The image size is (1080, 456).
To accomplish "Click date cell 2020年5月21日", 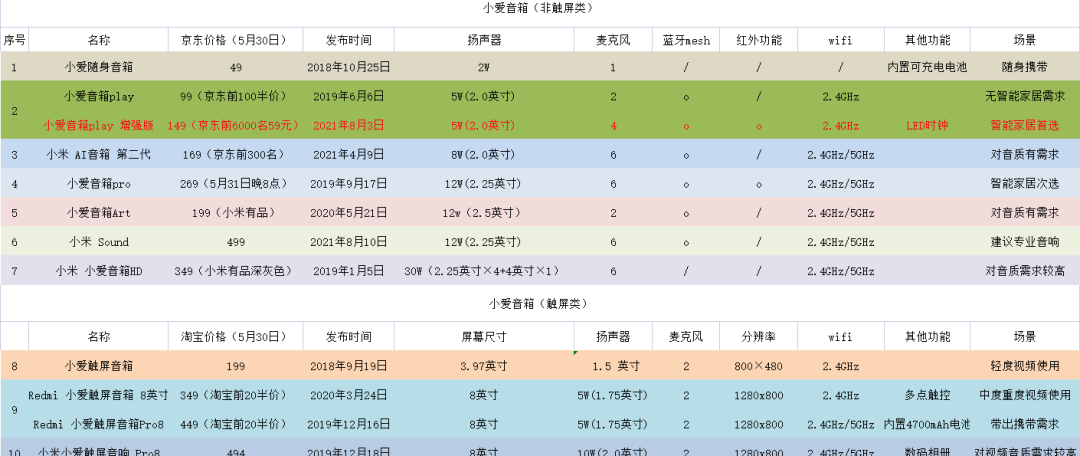I will 349,213.
